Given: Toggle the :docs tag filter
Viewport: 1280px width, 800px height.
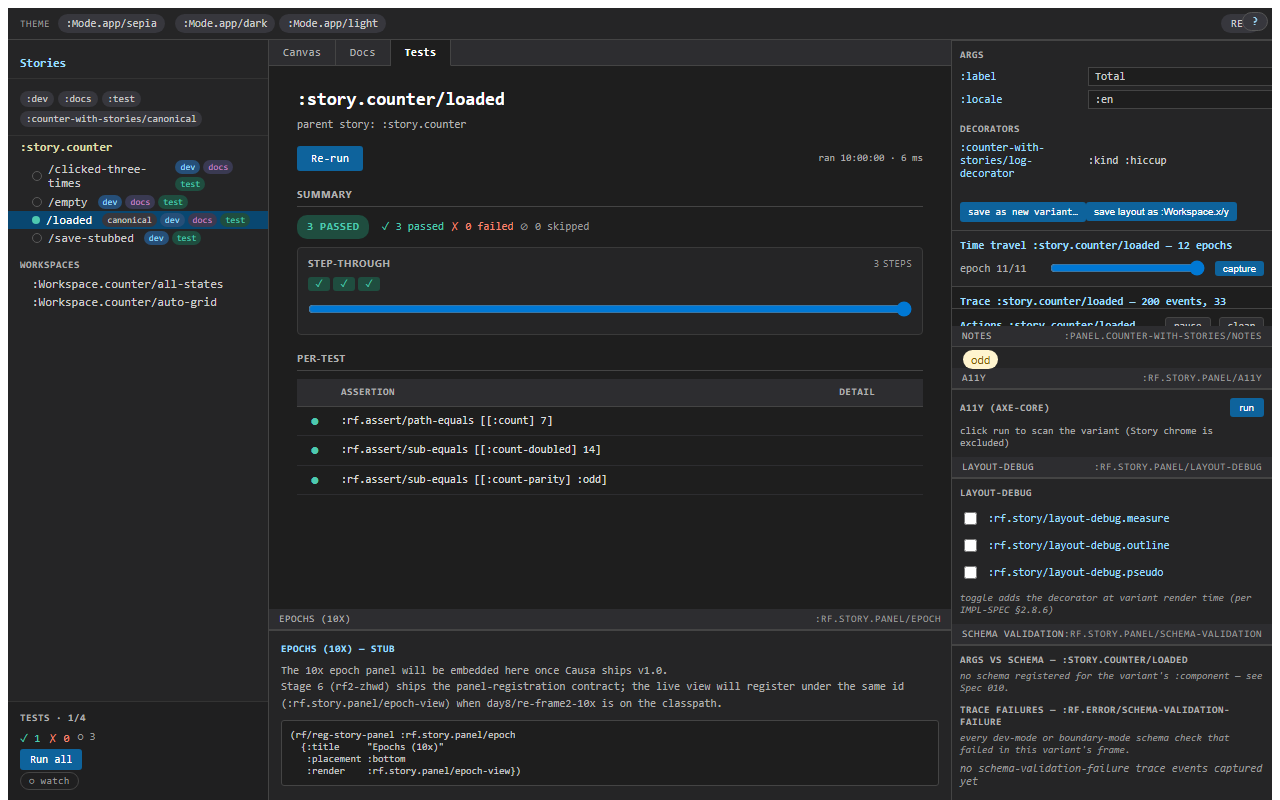Looking at the screenshot, I should coord(78,98).
